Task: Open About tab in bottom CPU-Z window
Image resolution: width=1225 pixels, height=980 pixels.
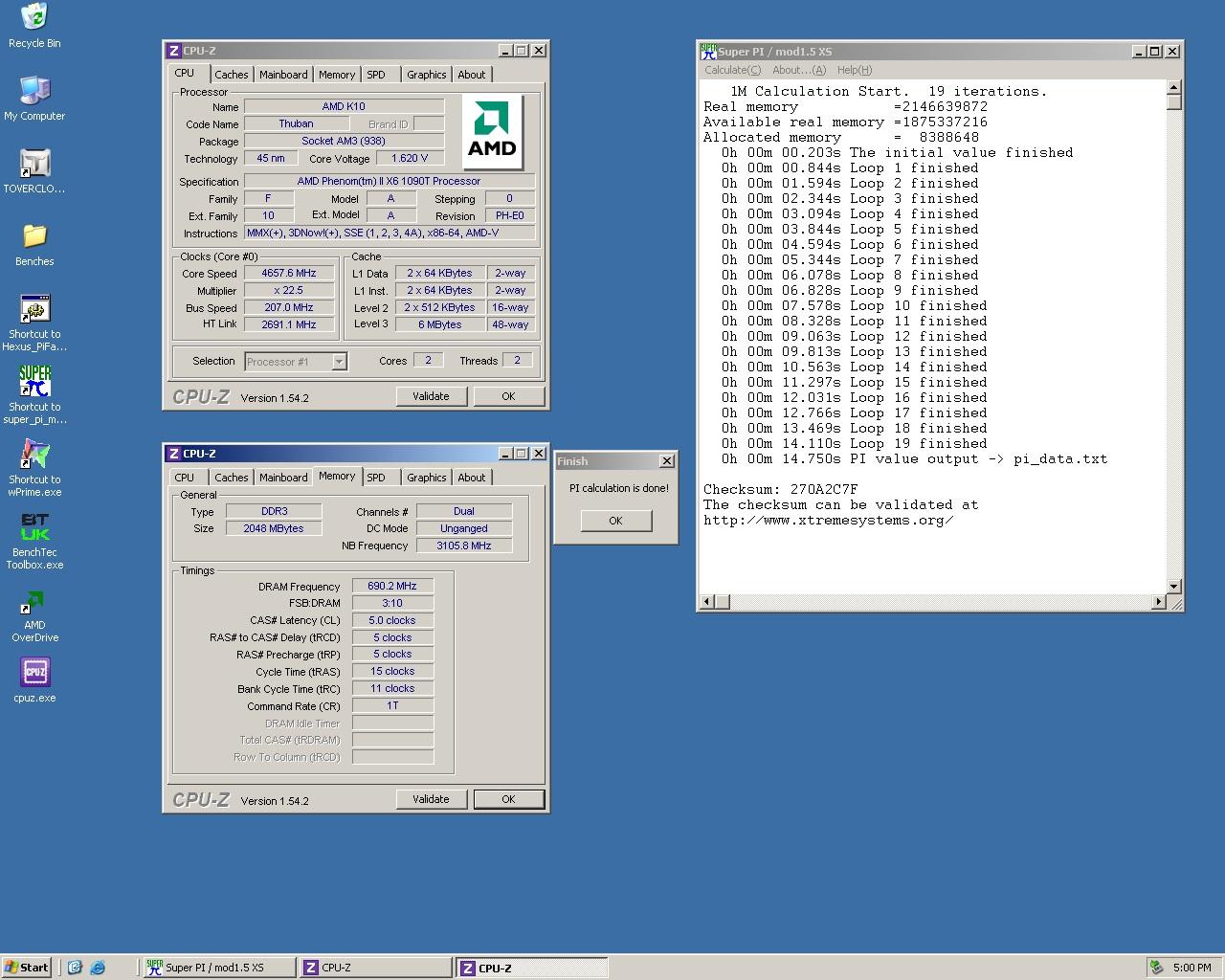Action: 471,478
